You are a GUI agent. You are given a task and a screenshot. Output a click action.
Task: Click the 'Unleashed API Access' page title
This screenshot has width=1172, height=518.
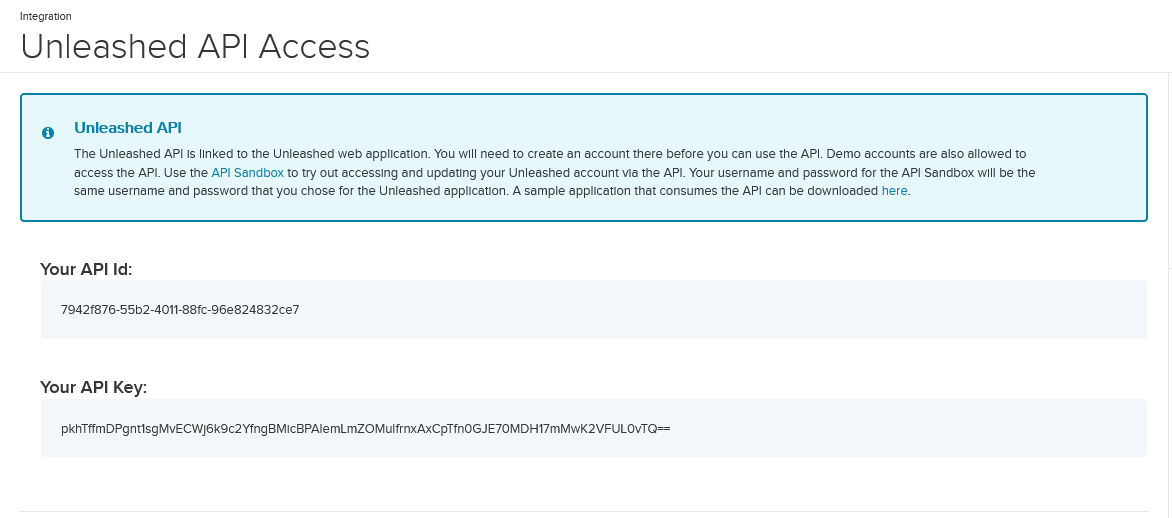[x=195, y=47]
